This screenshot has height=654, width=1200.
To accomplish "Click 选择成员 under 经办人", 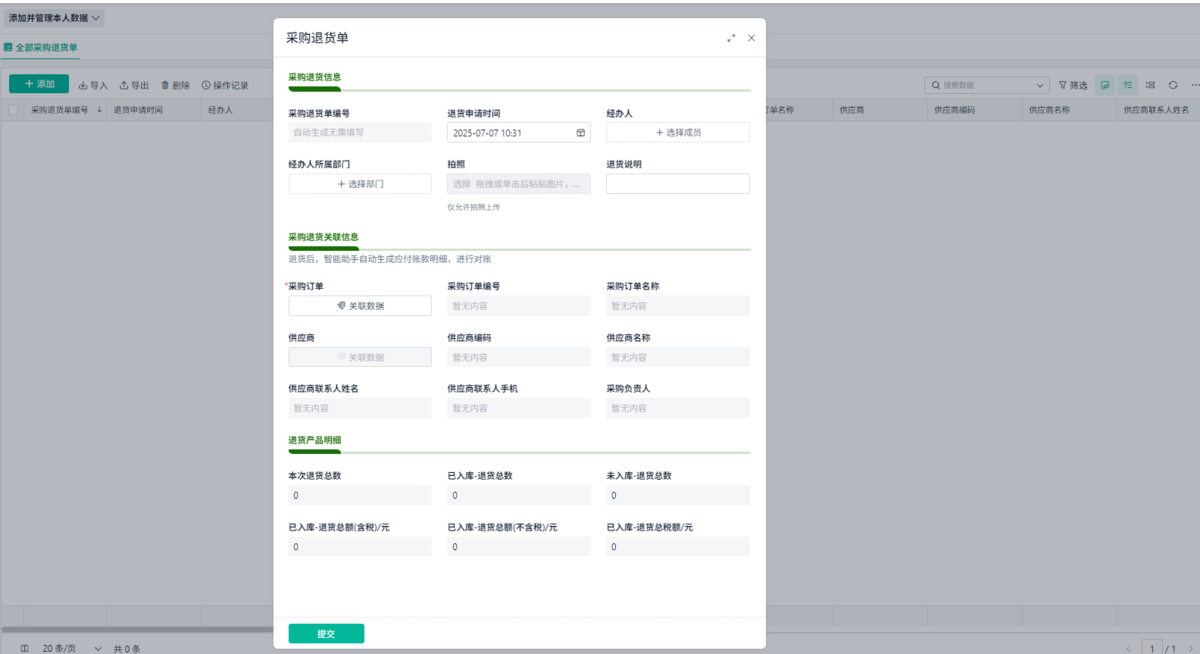I will [x=678, y=132].
